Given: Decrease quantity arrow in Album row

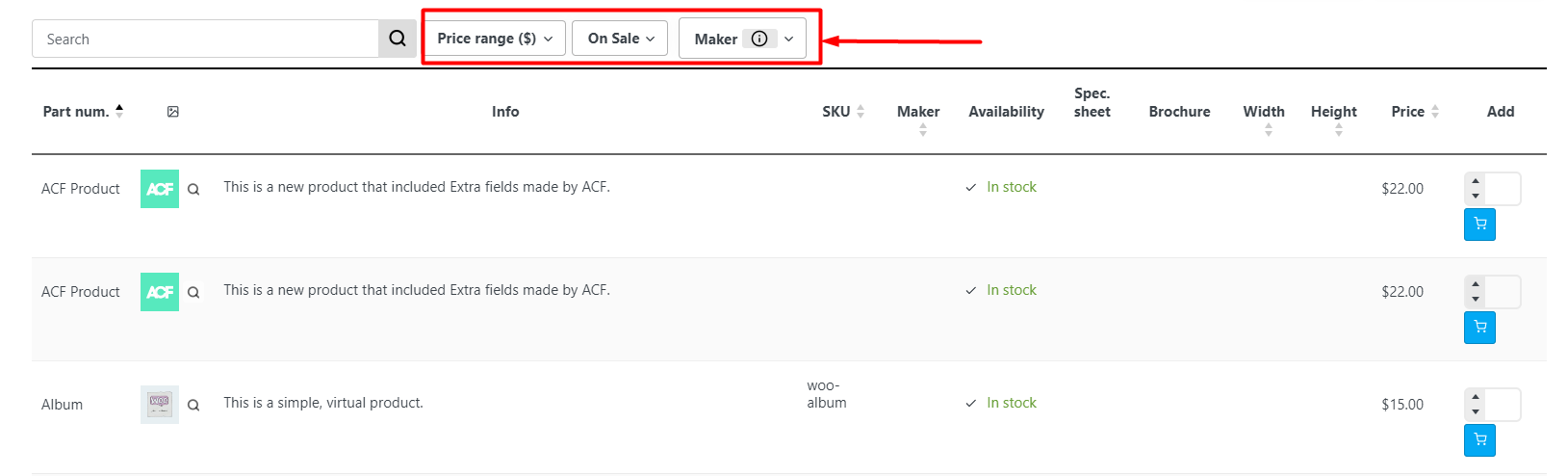Looking at the screenshot, I should point(1476,412).
